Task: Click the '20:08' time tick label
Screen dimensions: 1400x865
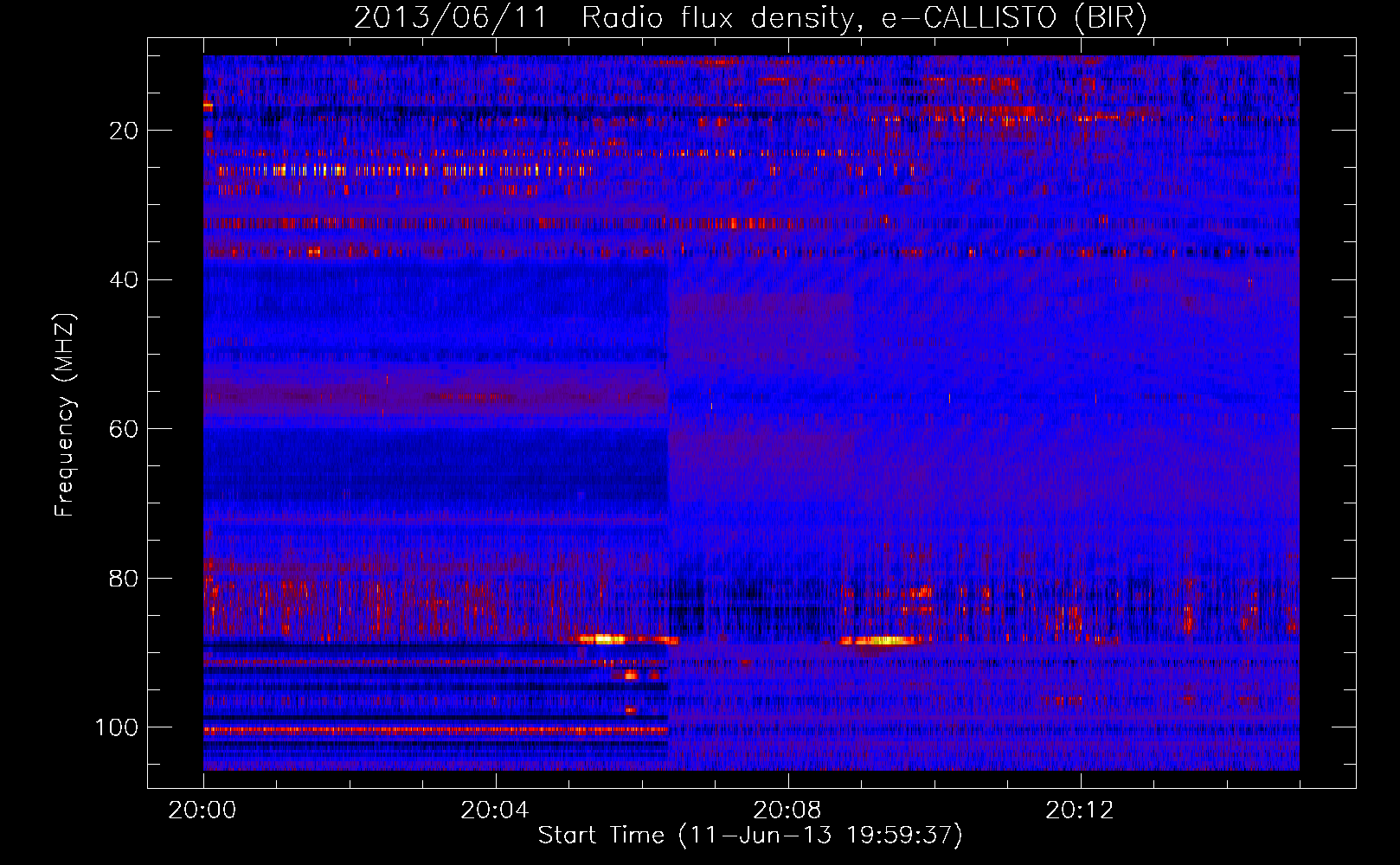Action: (787, 811)
